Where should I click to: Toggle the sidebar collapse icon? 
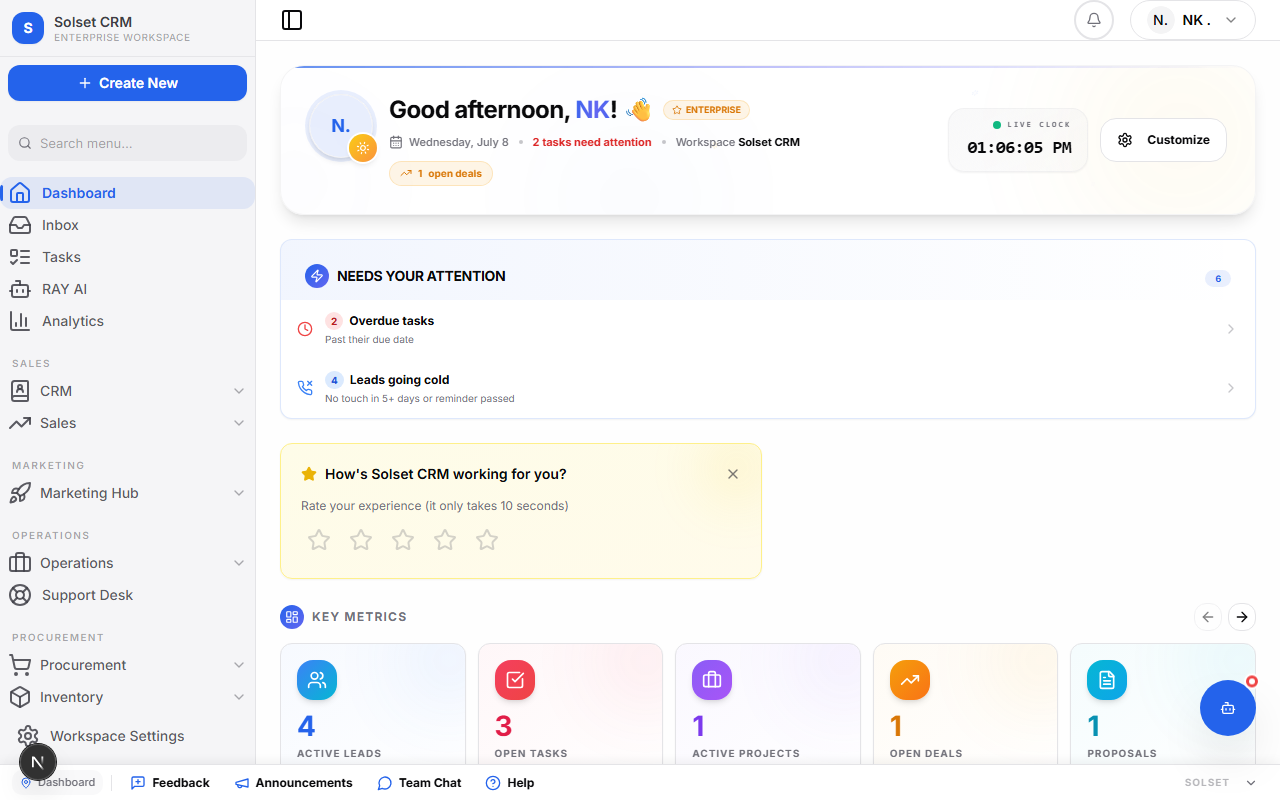292,20
